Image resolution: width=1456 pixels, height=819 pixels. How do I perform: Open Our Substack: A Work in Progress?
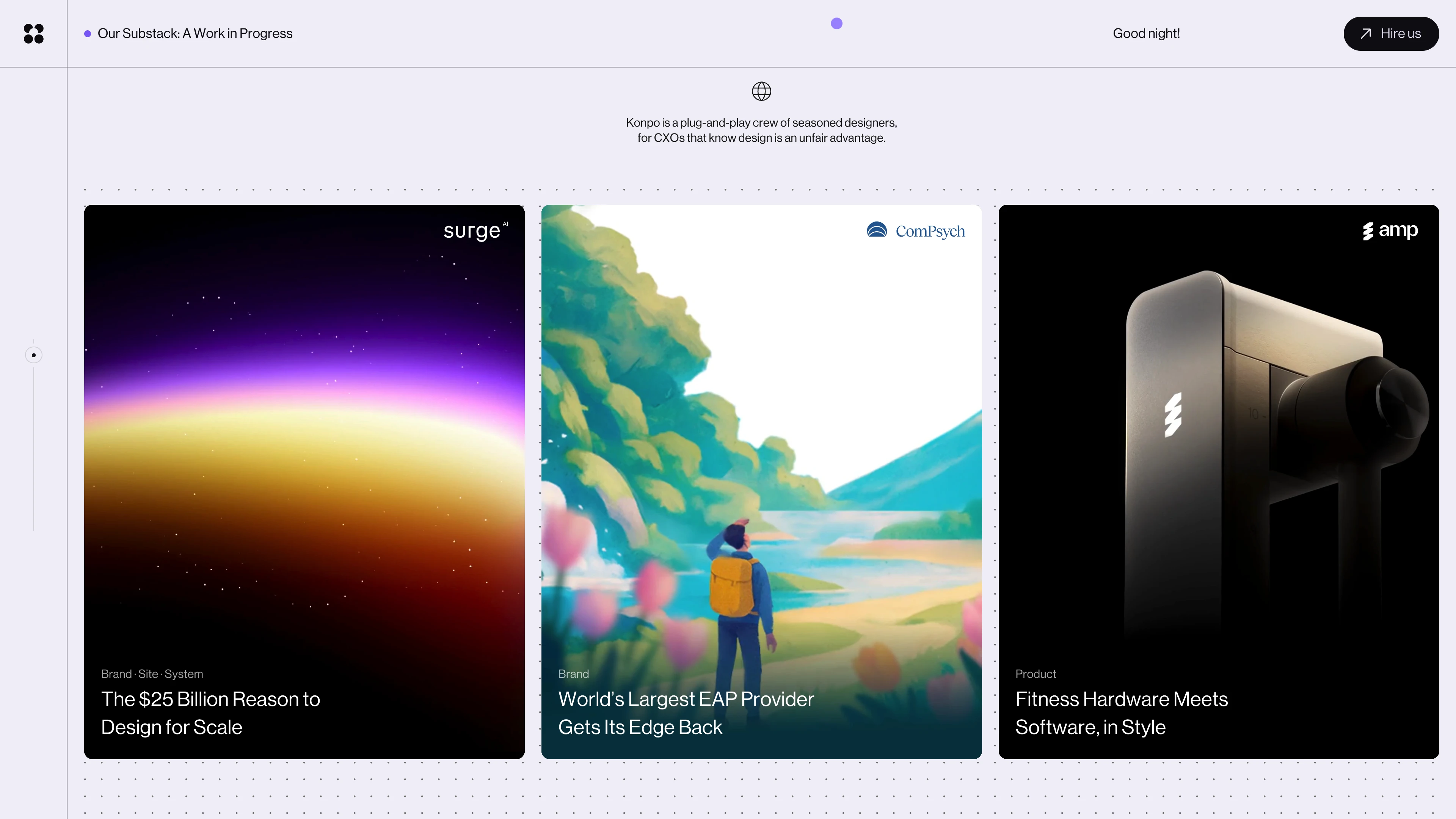tap(195, 33)
